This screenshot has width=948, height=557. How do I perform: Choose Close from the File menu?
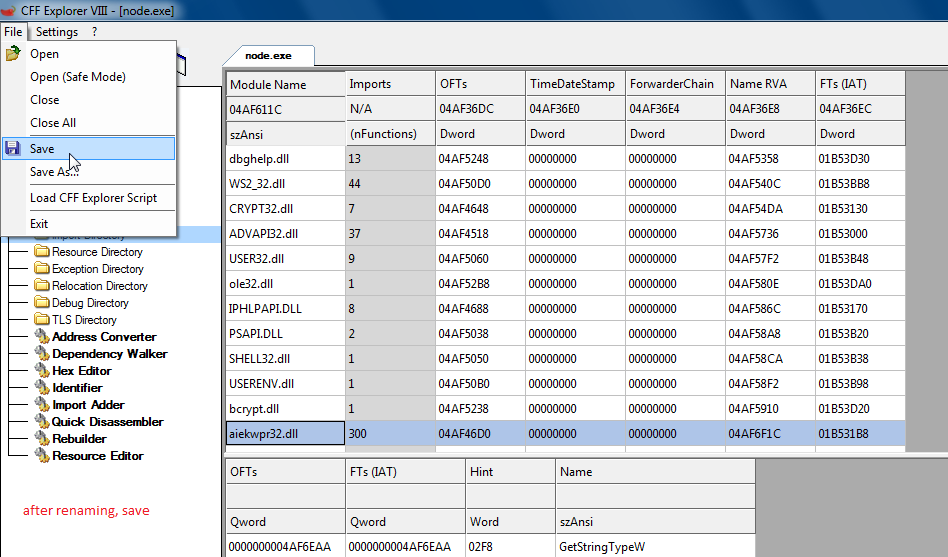pos(88,100)
